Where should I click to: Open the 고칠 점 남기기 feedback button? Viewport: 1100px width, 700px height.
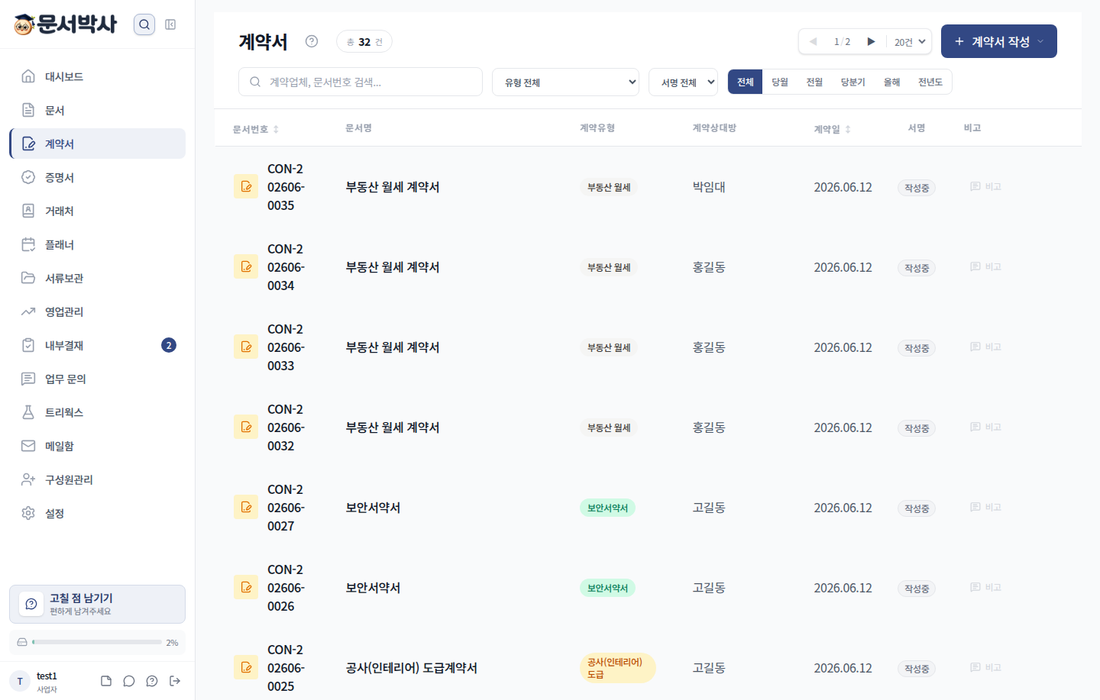[x=98, y=604]
